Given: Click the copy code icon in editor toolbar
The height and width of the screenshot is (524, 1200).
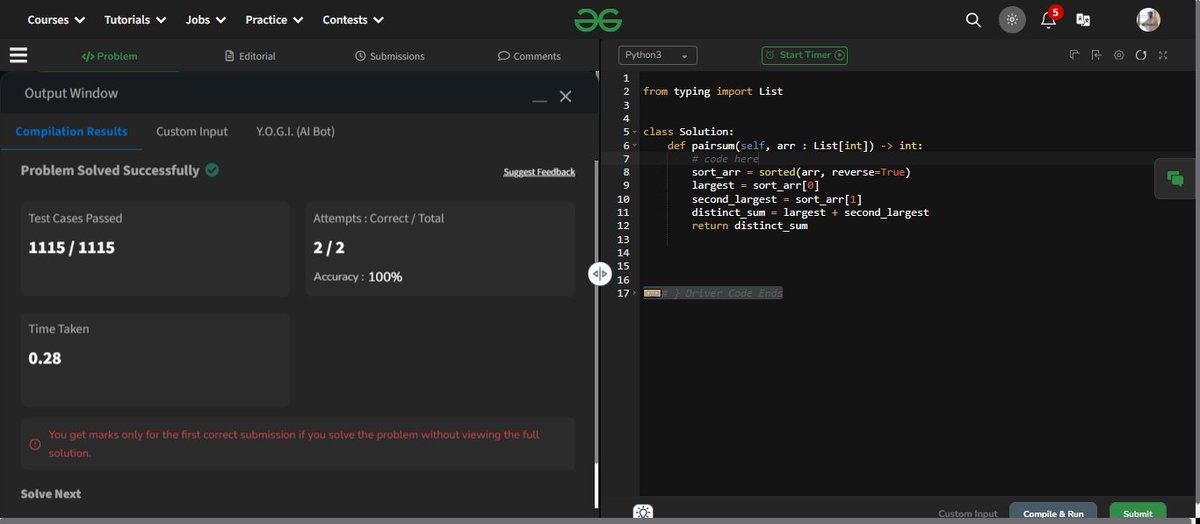Looking at the screenshot, I should coord(1074,55).
